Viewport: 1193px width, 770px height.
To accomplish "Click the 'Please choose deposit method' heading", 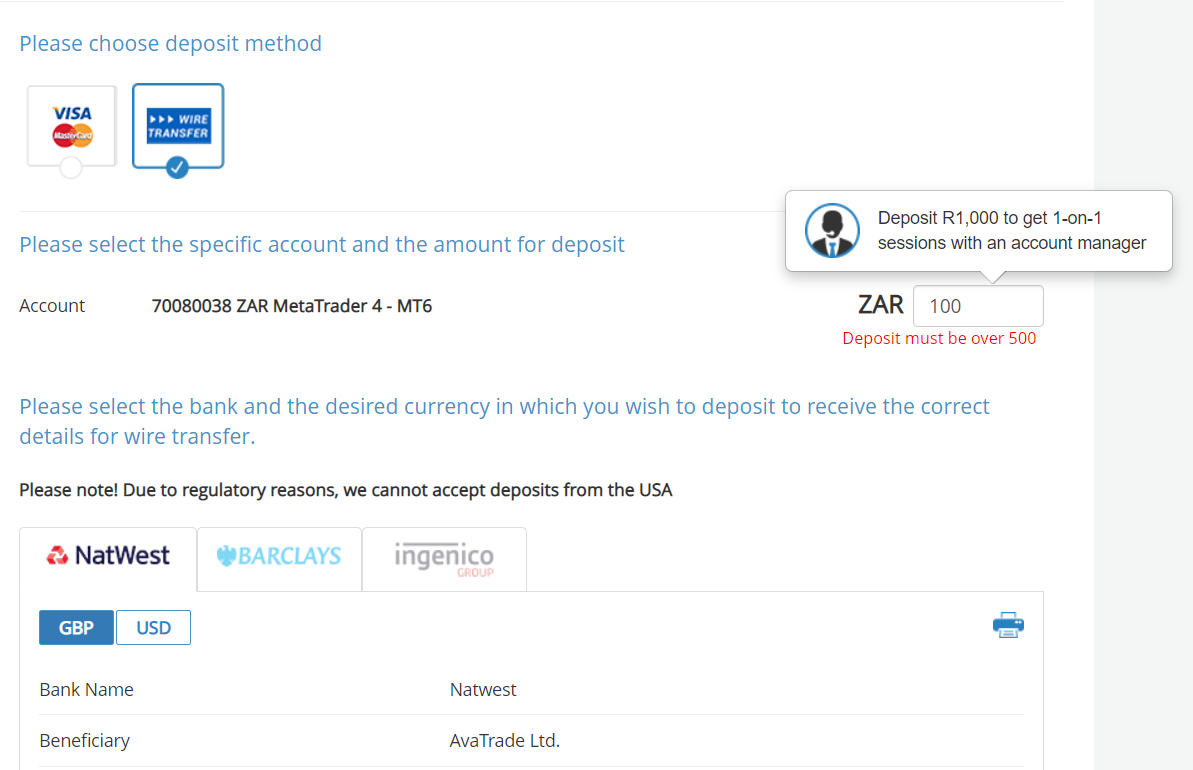I will [x=170, y=44].
